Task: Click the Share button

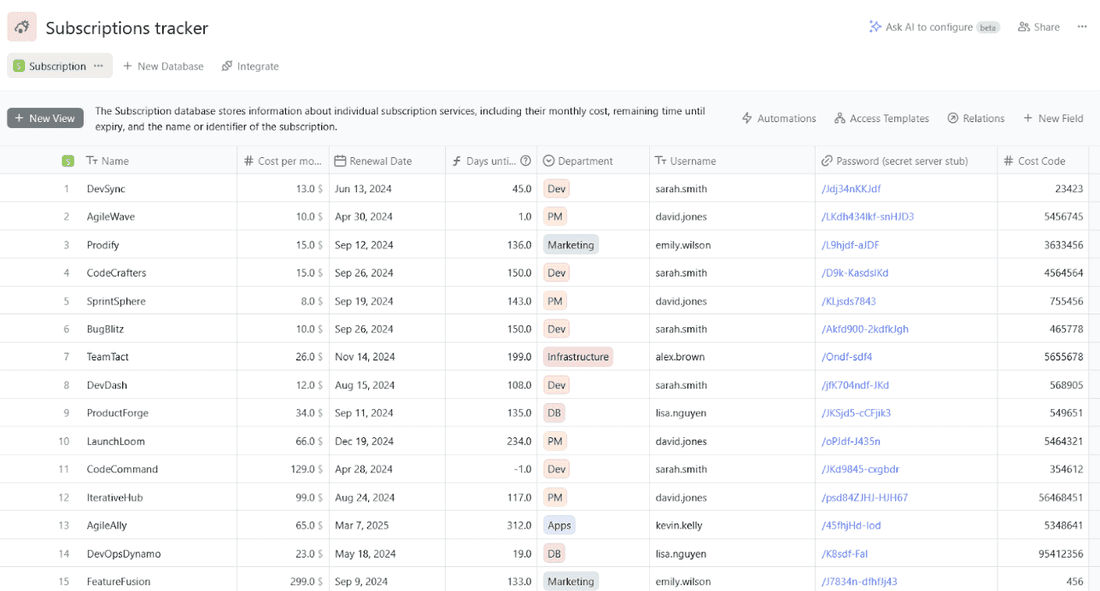Action: pyautogui.click(x=1039, y=27)
